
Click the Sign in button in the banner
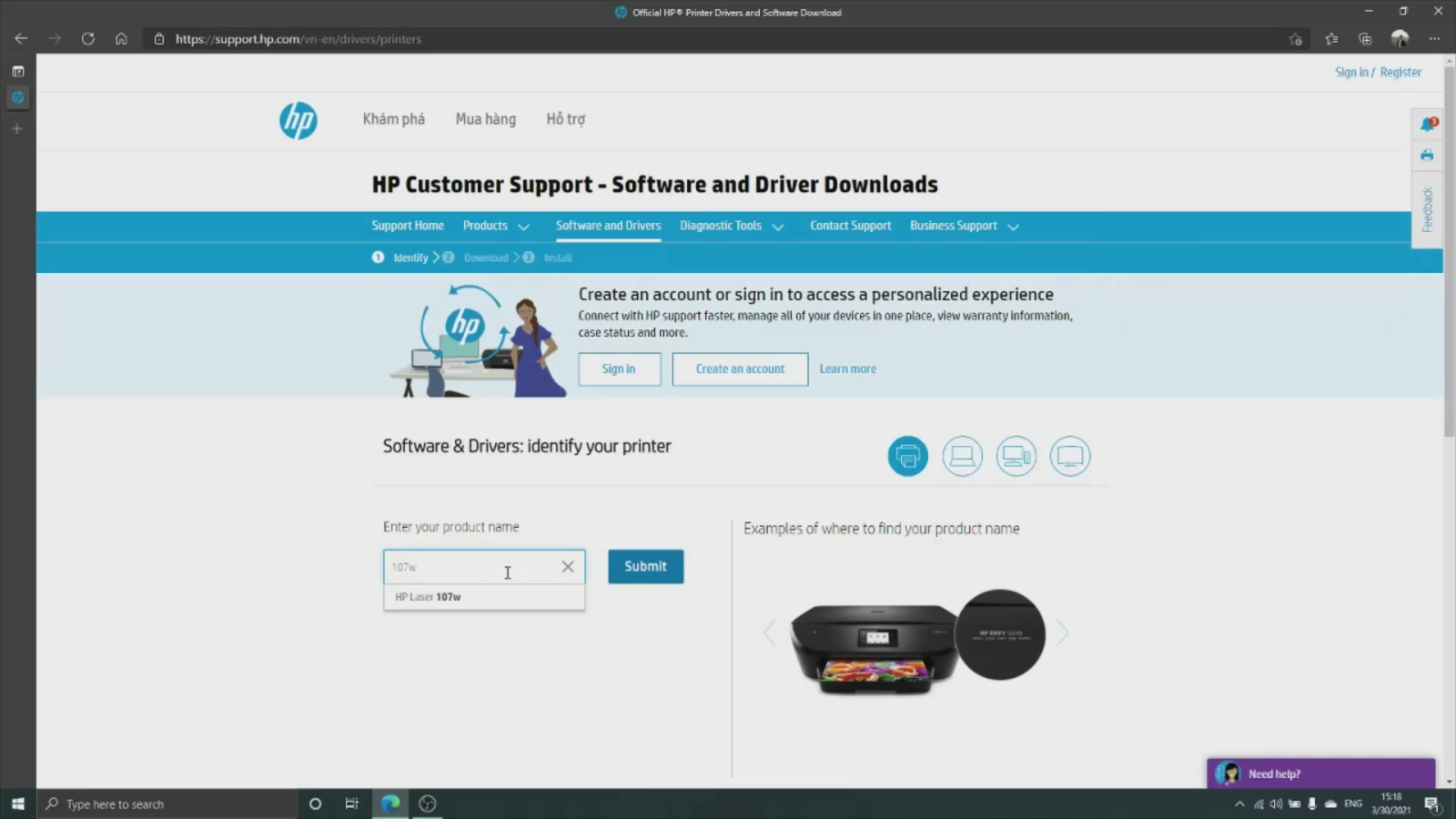619,369
